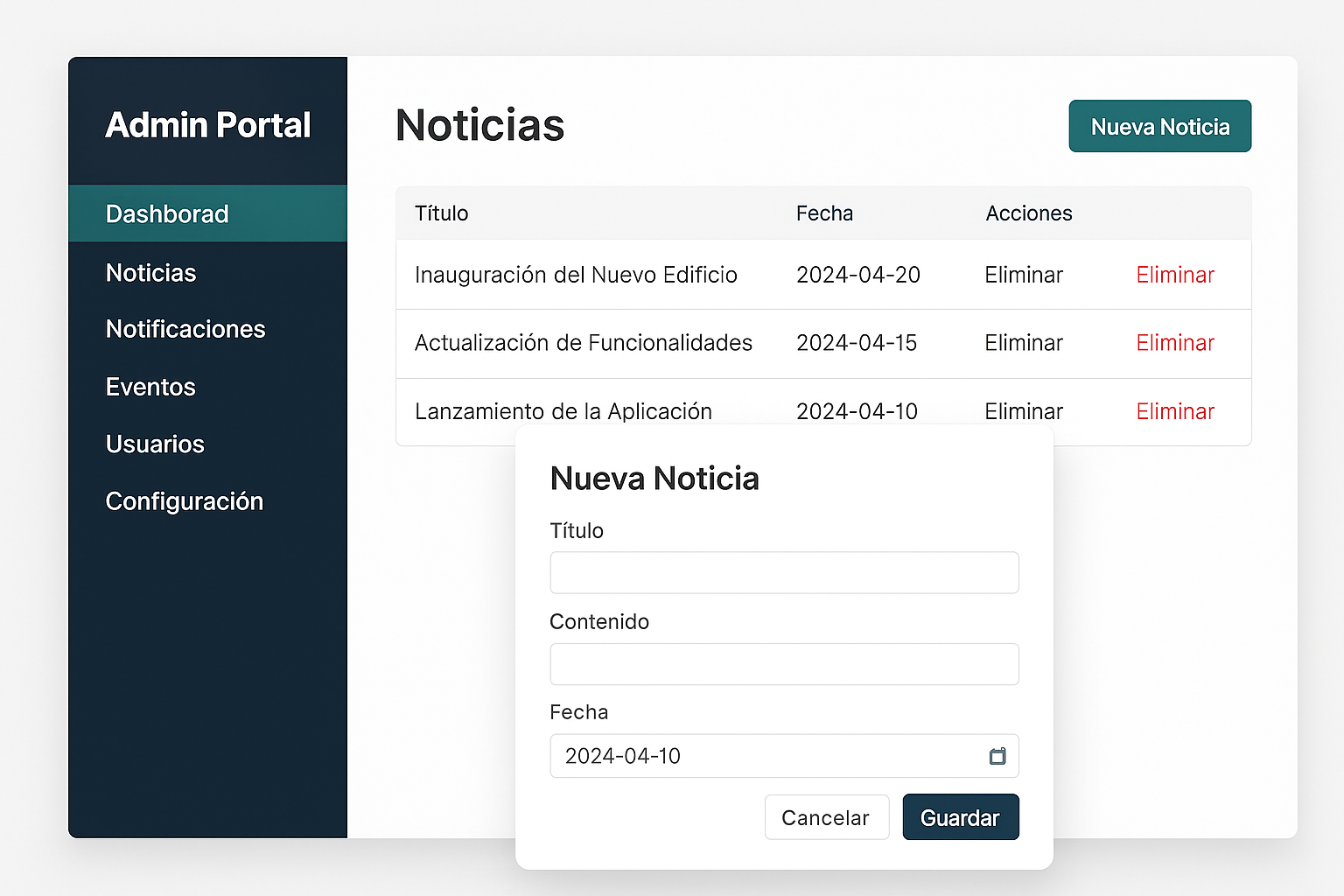Viewport: 1344px width, 896px height.
Task: Click the Admin Portal logo title
Action: click(208, 125)
